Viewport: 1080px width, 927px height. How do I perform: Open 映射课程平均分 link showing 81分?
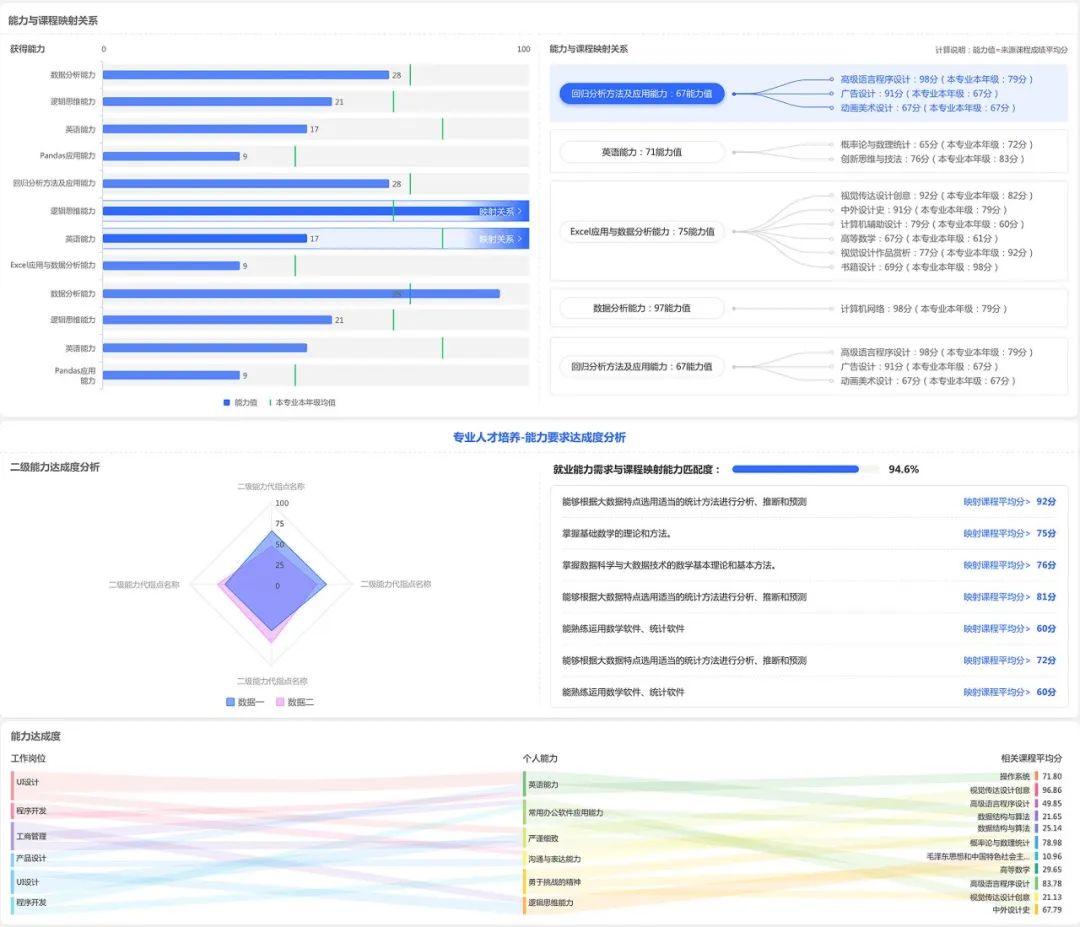tap(1009, 597)
